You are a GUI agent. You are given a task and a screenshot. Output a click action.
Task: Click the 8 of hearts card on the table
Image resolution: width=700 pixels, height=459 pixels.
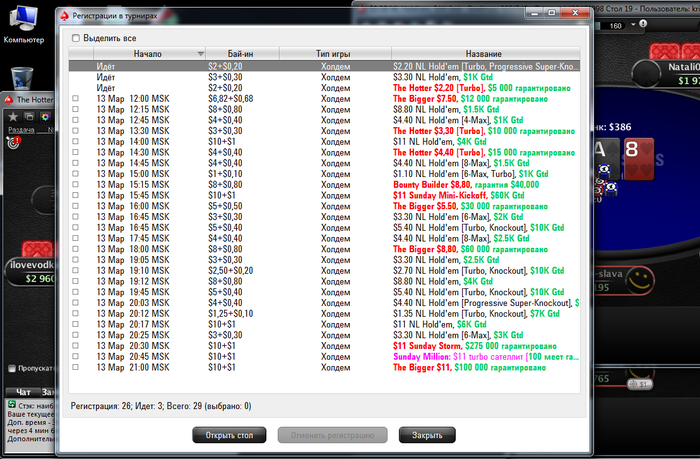click(638, 159)
